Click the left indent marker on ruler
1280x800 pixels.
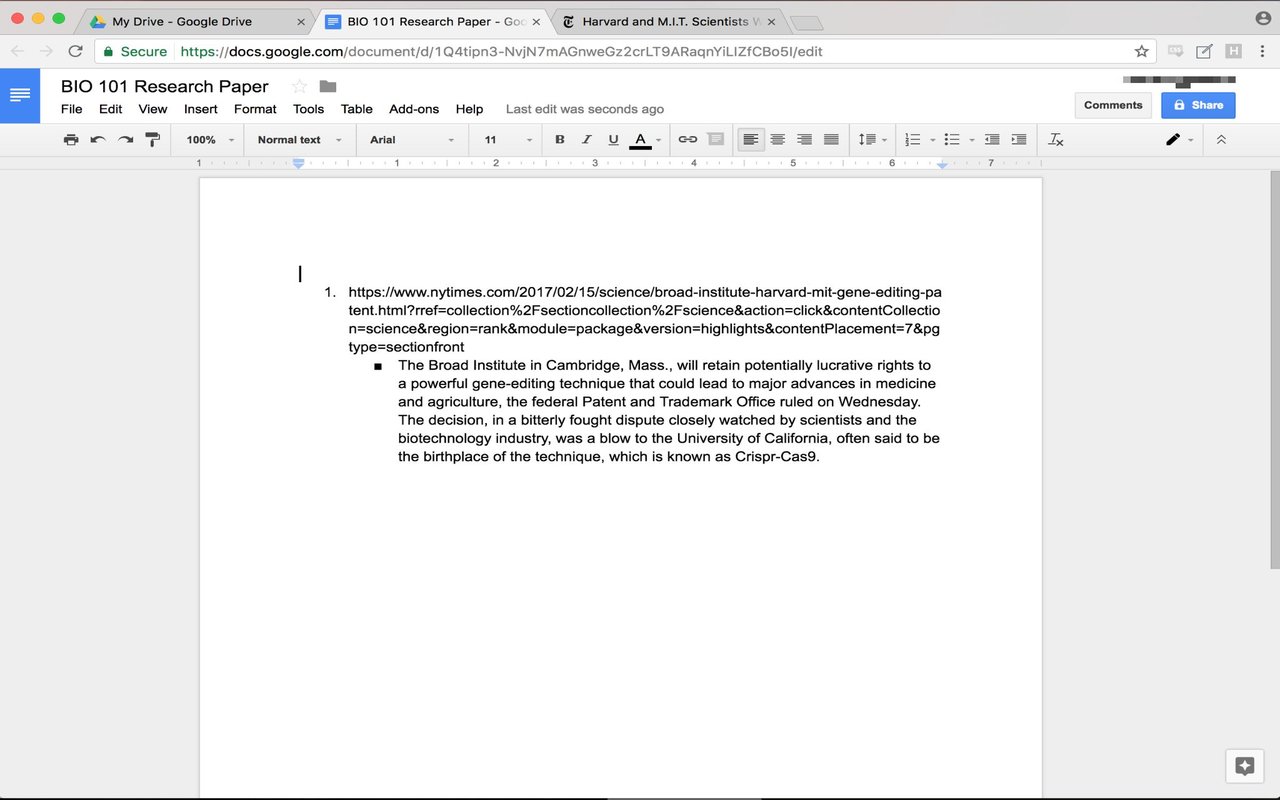tap(298, 163)
